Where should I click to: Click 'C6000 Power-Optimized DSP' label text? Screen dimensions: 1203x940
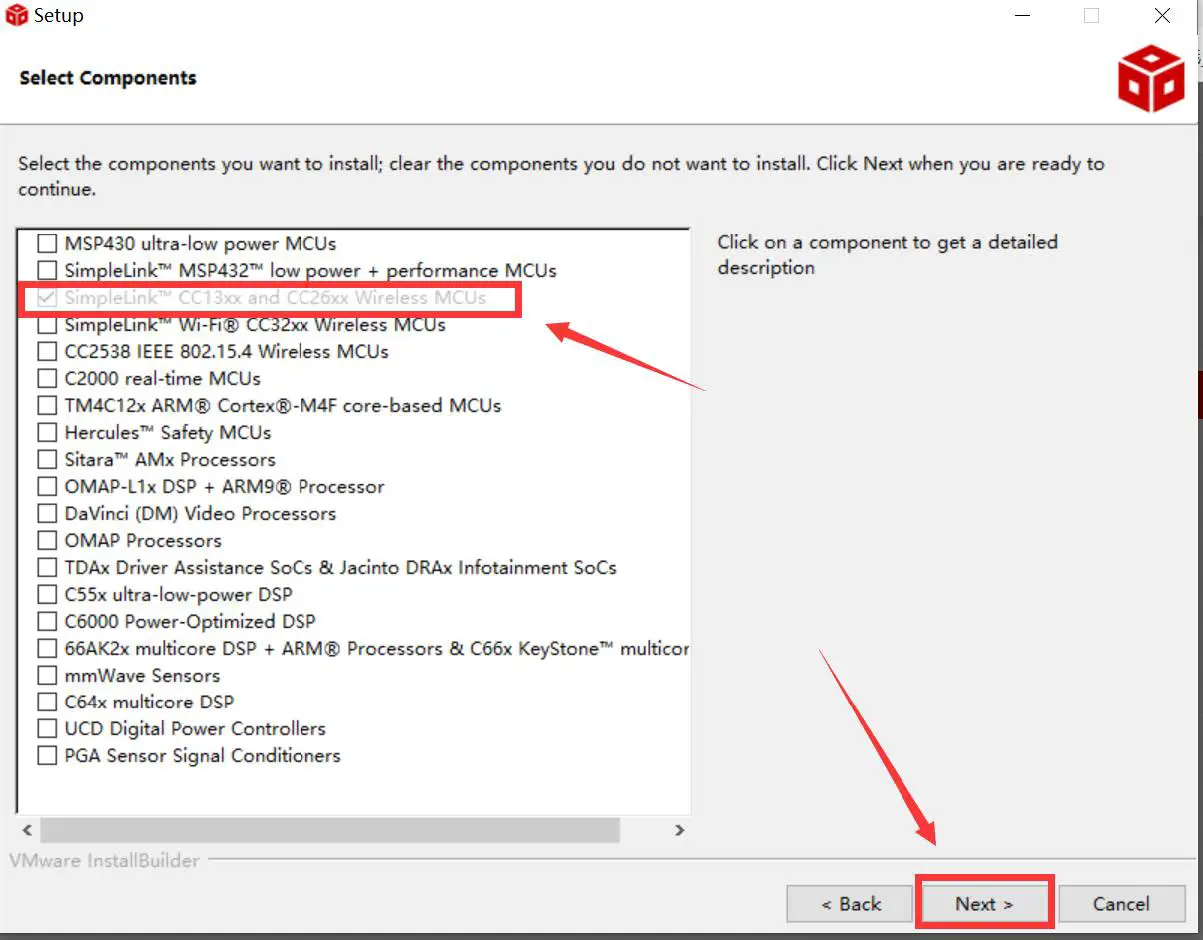190,621
